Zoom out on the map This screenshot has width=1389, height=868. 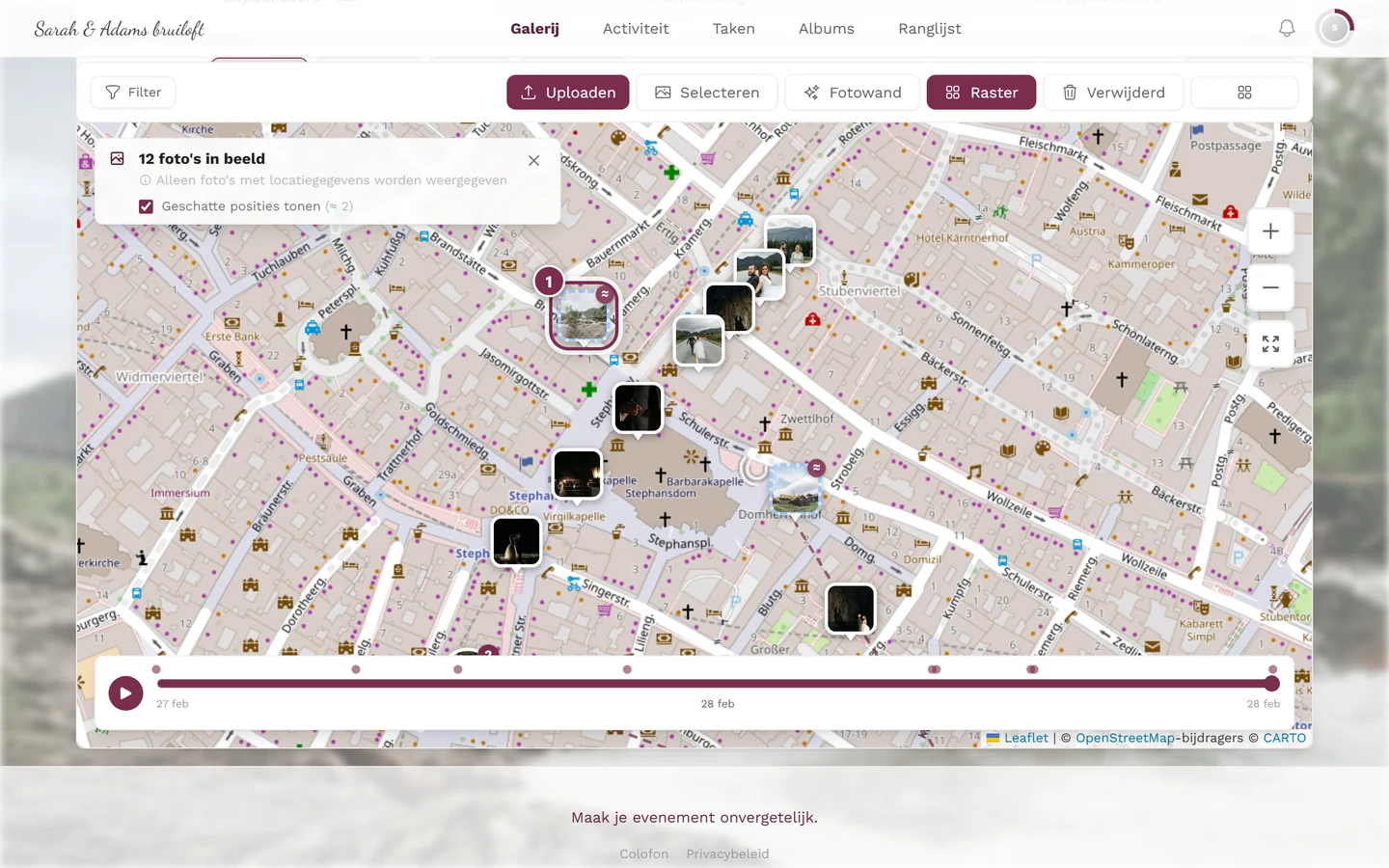pos(1270,287)
